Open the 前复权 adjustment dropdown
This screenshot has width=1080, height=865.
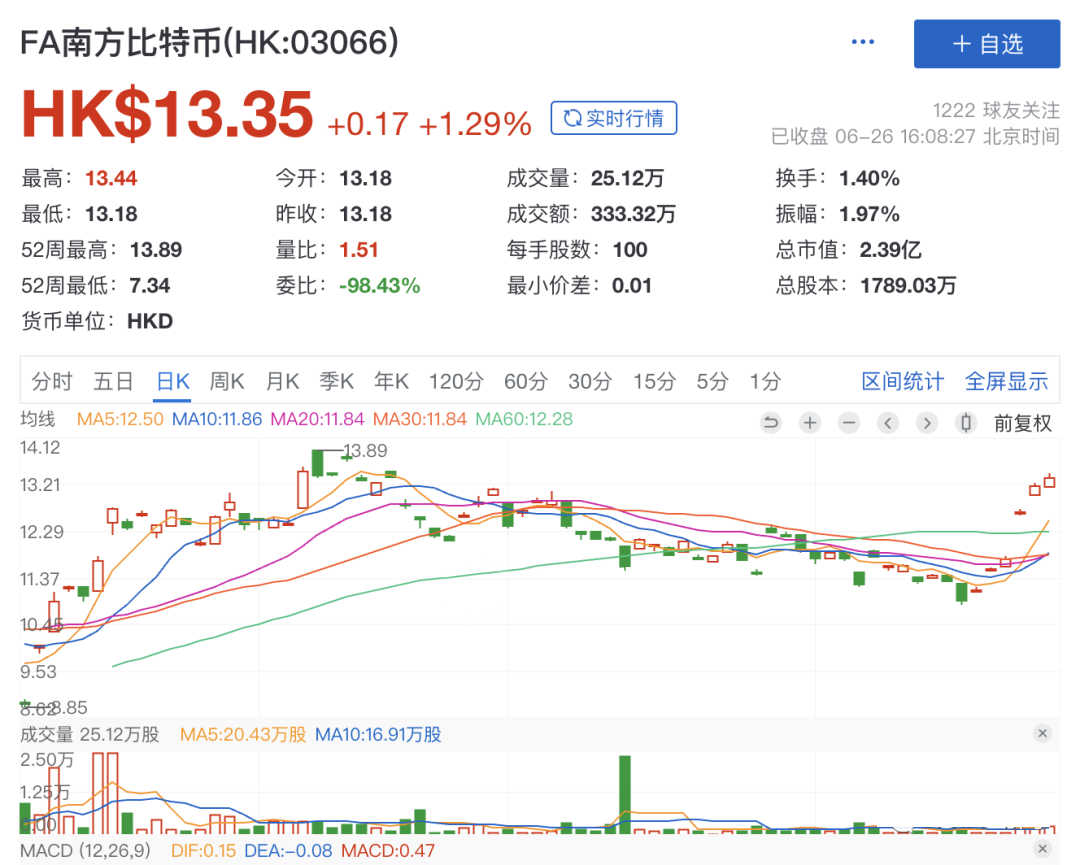point(1022,423)
